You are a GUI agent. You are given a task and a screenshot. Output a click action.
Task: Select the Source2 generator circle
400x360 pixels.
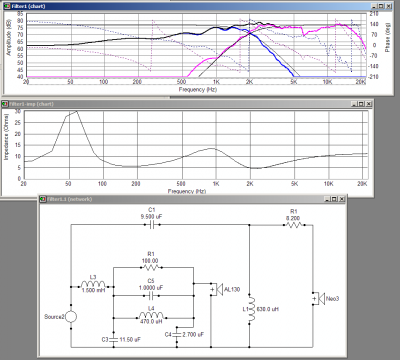point(71,317)
